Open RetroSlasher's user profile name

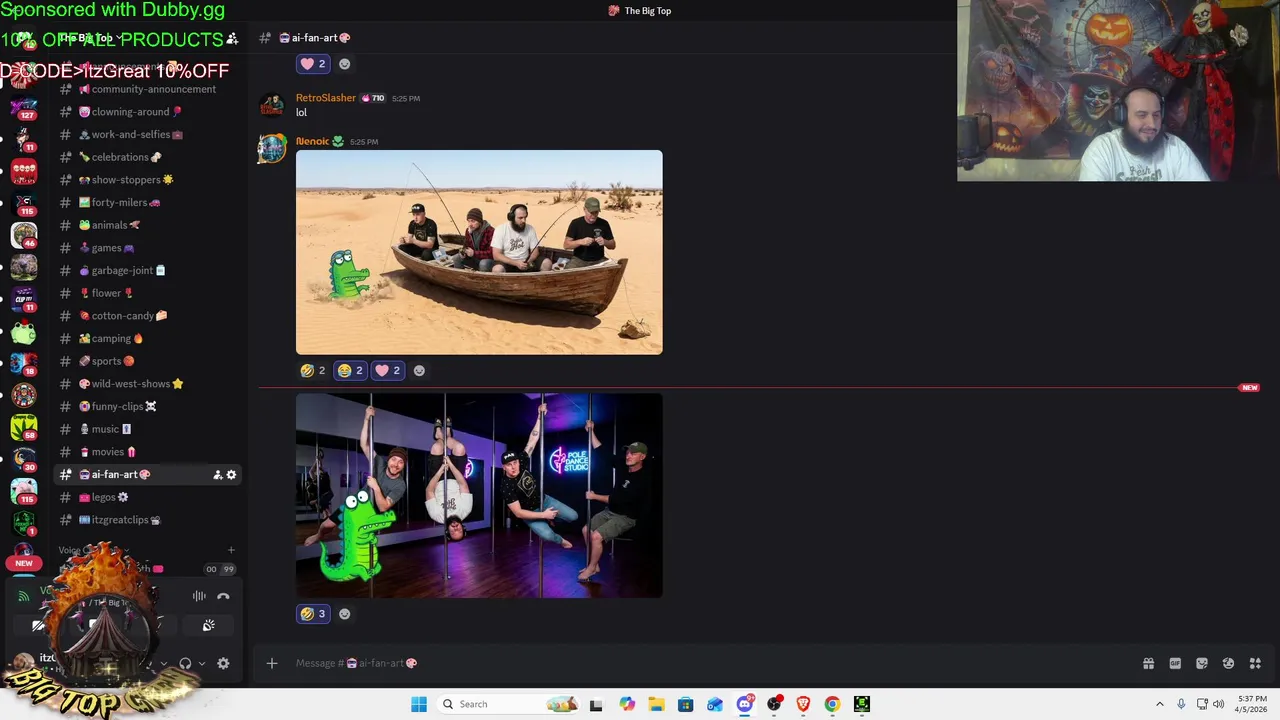click(326, 98)
